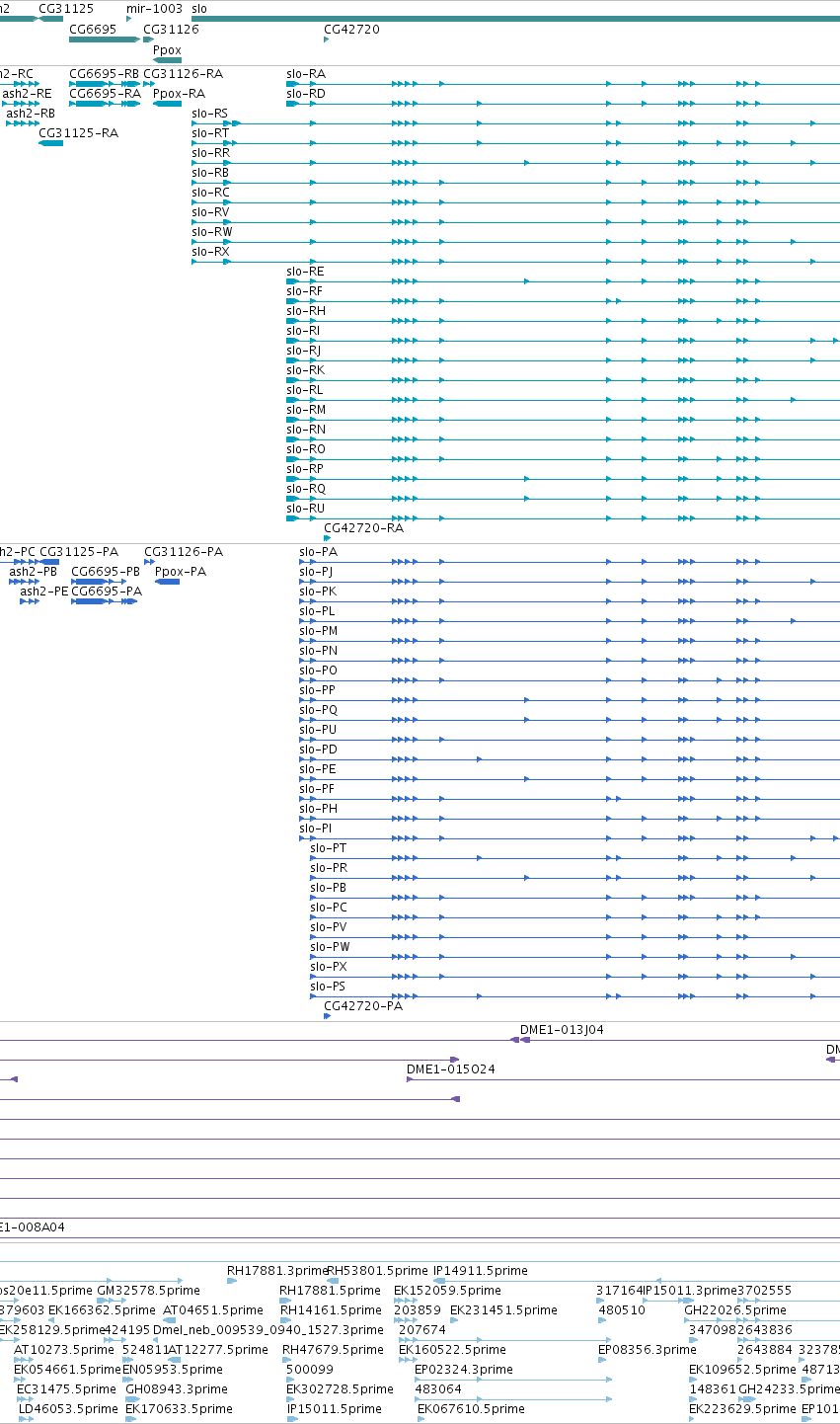Screen dimensions: 840x1424
Task: Select the CG31126-RA transcript label
Action: [x=183, y=74]
